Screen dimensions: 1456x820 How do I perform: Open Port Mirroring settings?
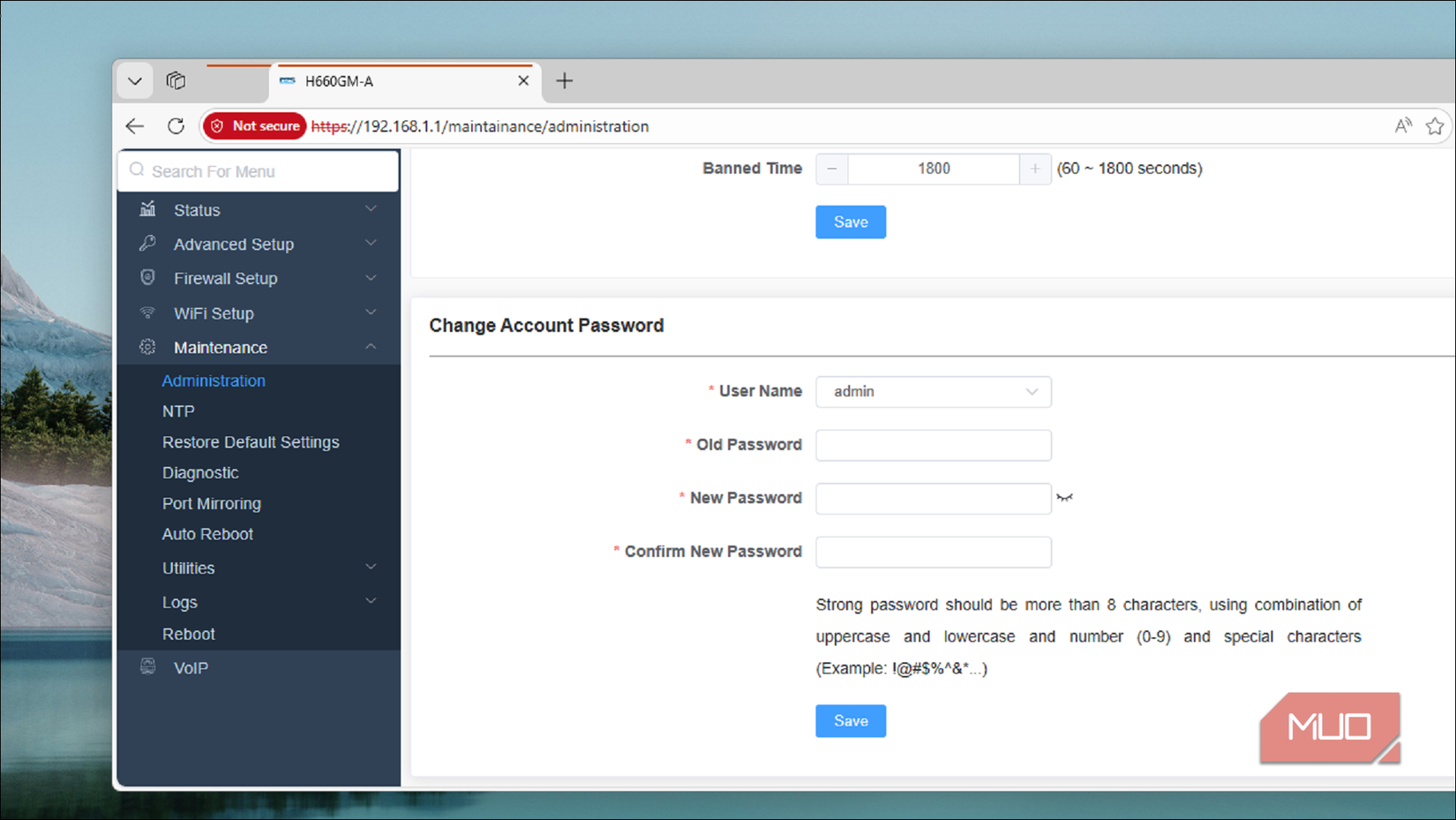click(x=212, y=504)
